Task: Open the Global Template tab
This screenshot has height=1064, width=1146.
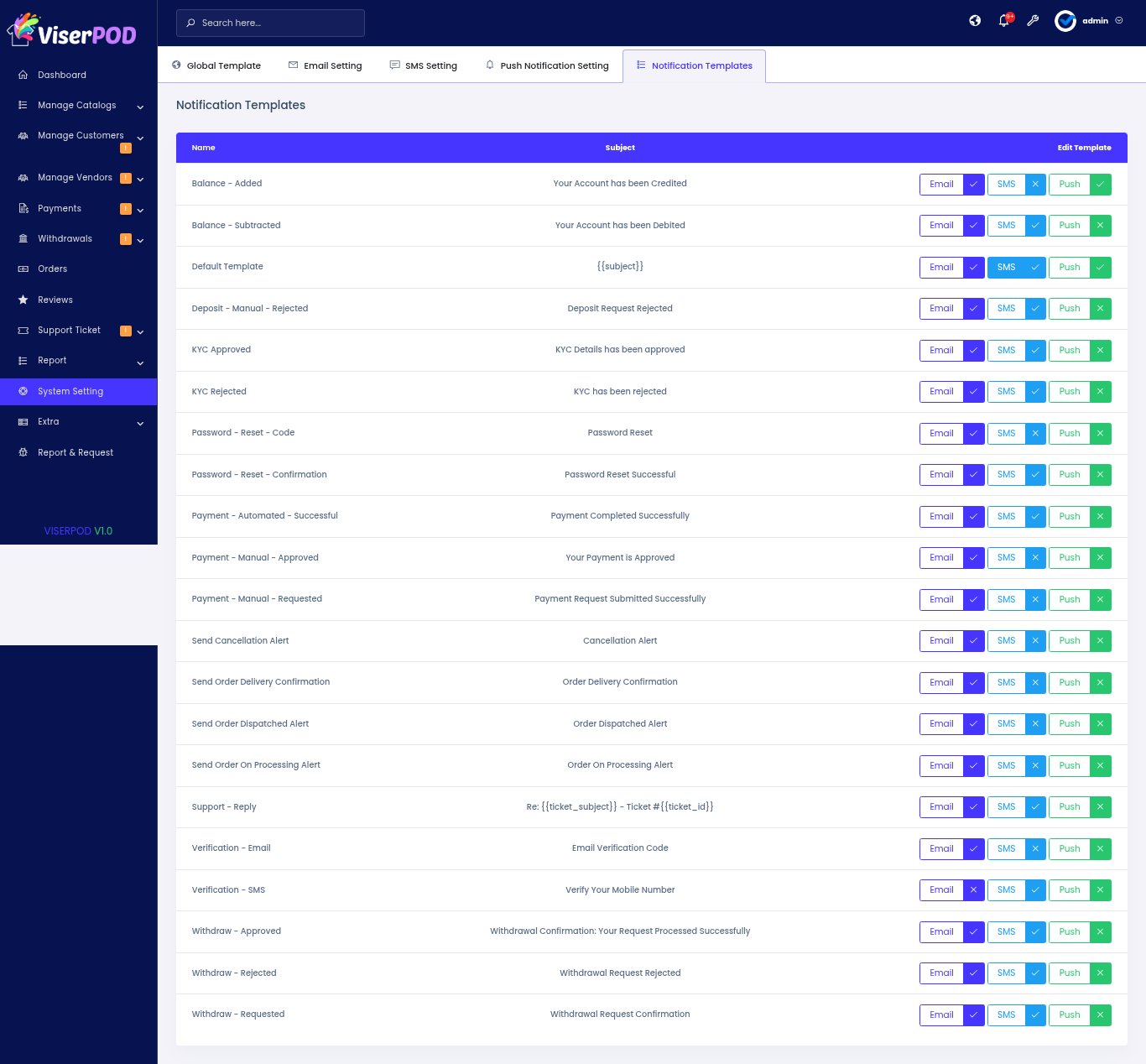Action: (216, 65)
